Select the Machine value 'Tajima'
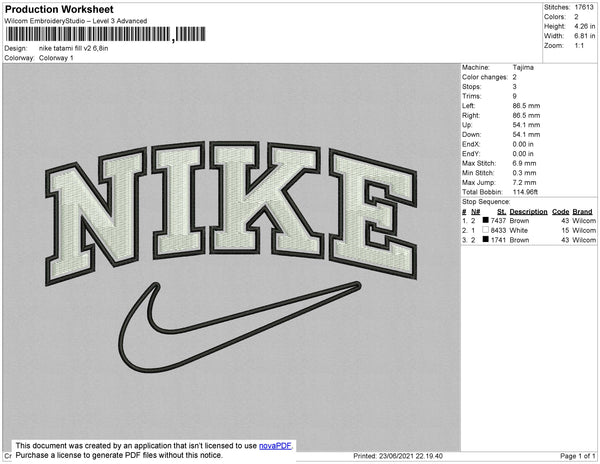 tap(523, 67)
